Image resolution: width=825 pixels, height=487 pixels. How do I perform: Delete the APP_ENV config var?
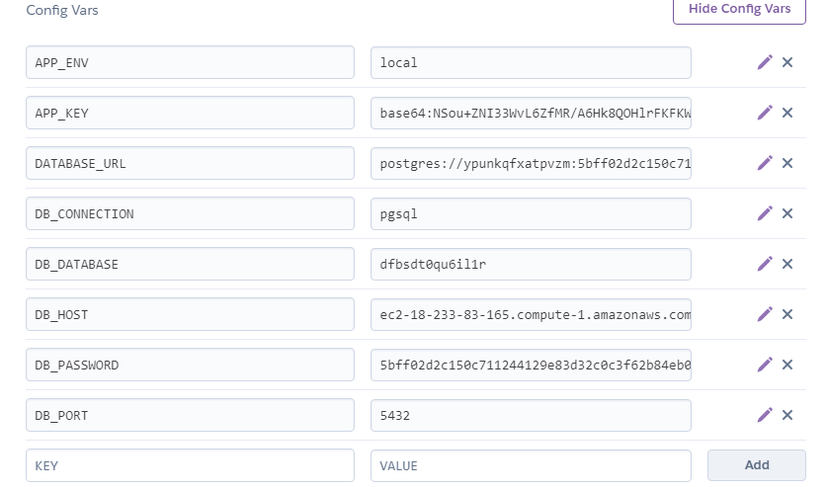click(x=787, y=62)
